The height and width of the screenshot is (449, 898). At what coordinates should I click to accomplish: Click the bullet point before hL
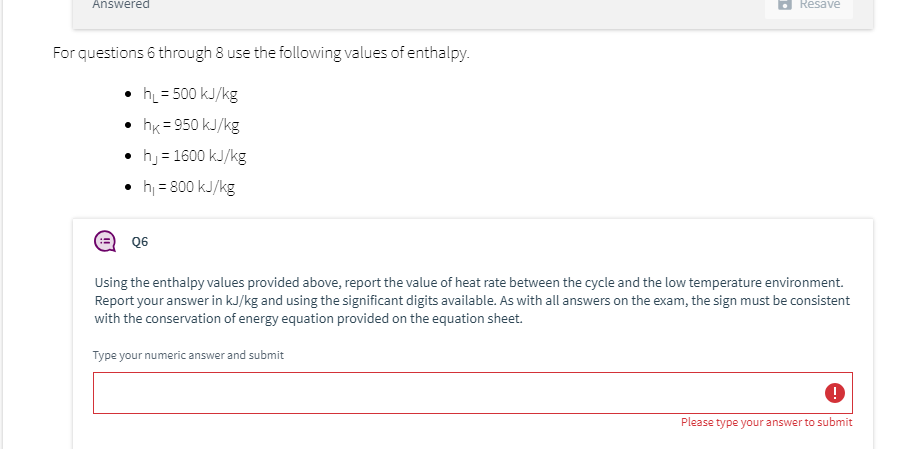point(128,94)
